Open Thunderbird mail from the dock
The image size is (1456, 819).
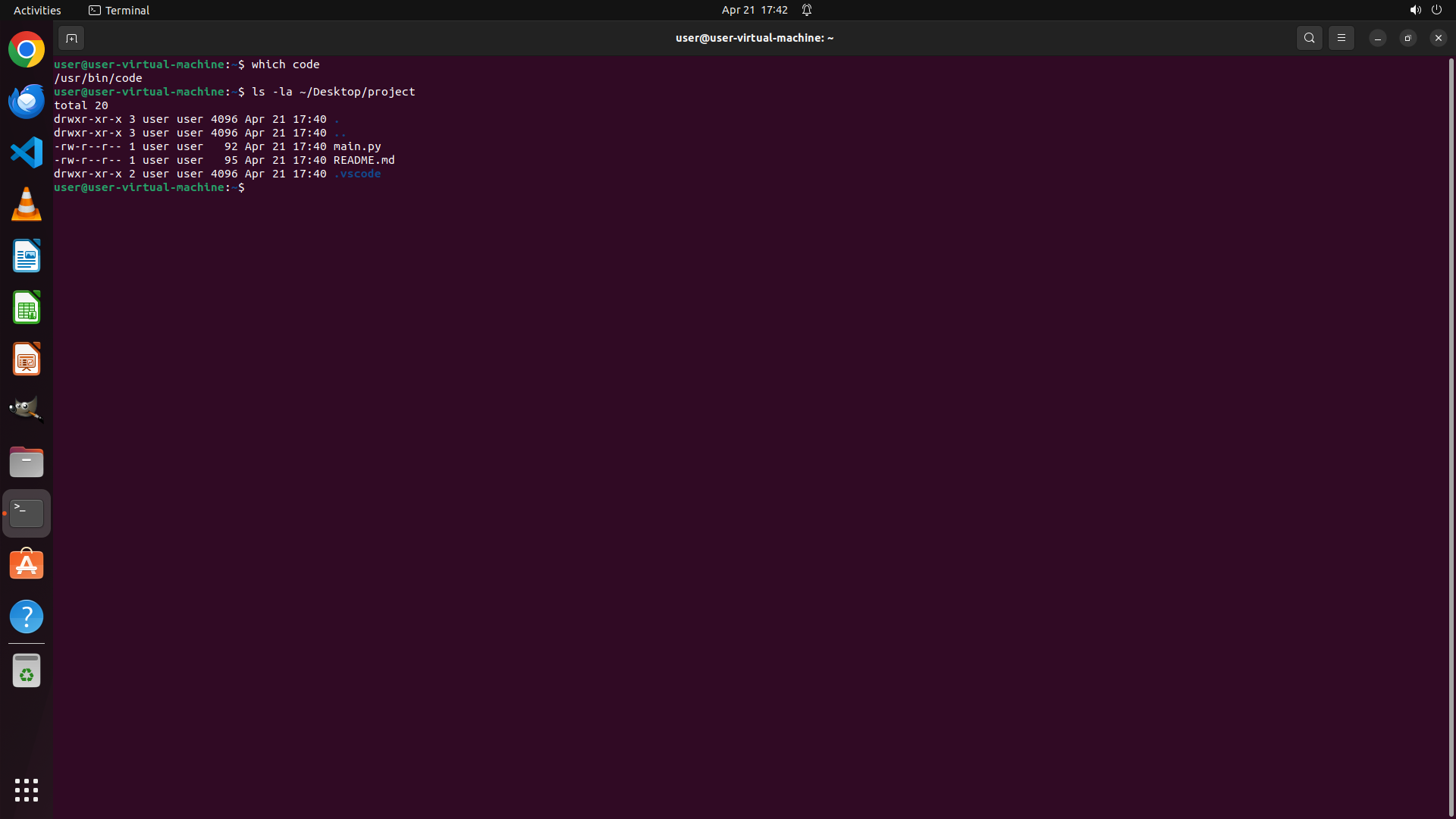(27, 102)
